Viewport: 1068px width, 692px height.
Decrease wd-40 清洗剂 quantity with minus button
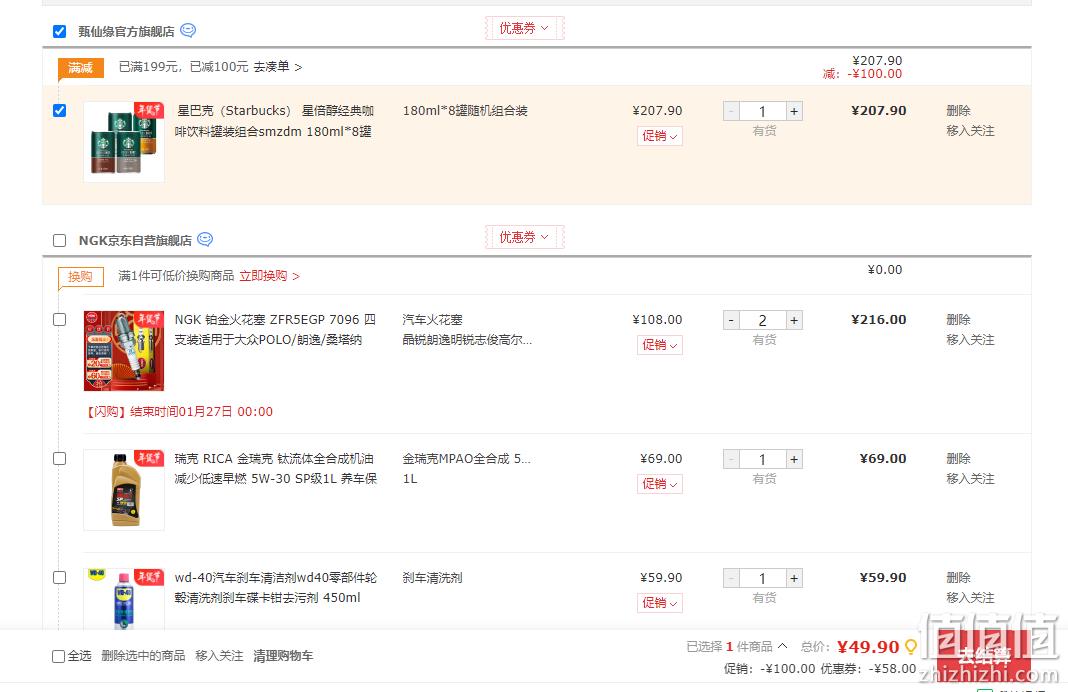point(732,578)
